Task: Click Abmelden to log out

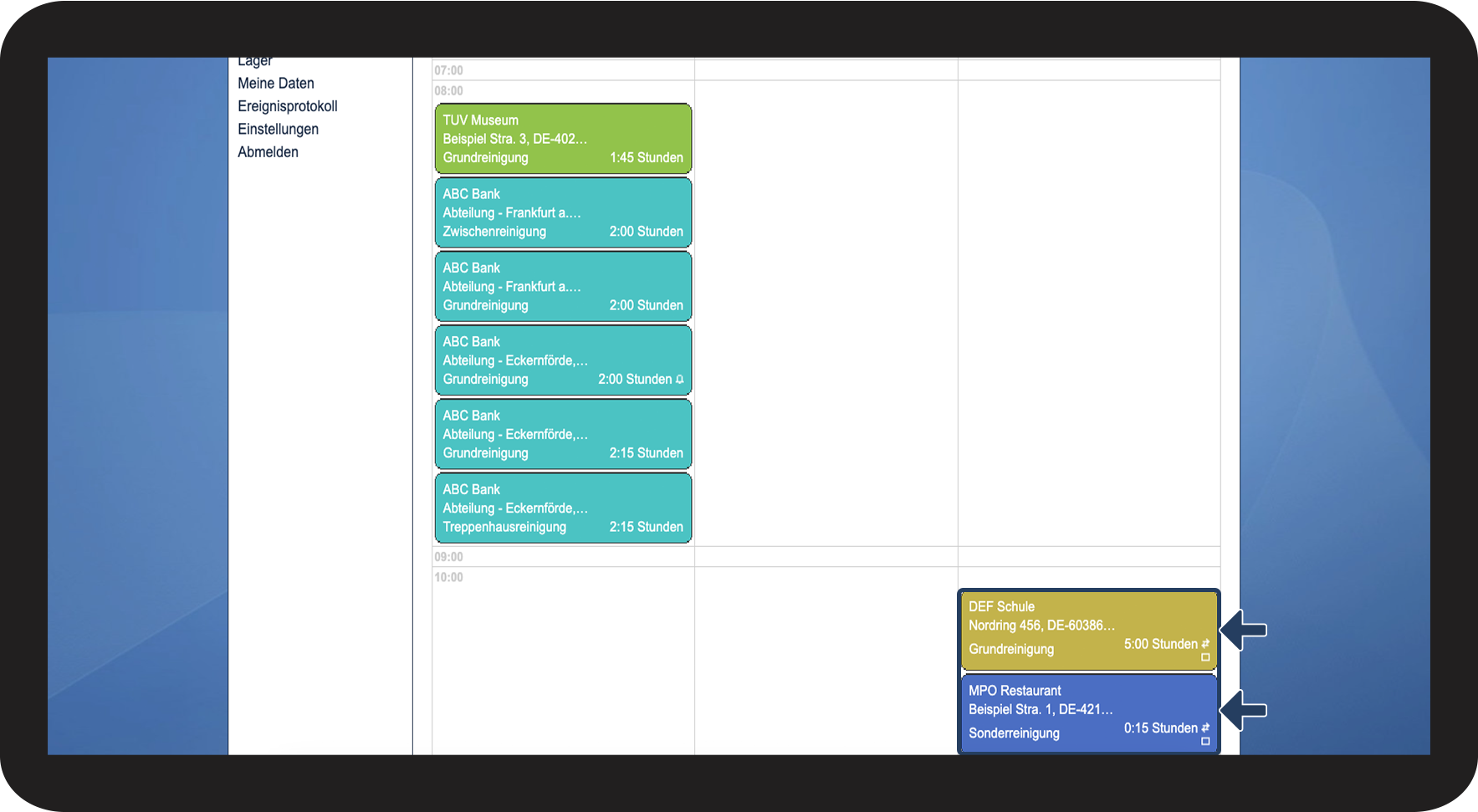Action: (268, 152)
